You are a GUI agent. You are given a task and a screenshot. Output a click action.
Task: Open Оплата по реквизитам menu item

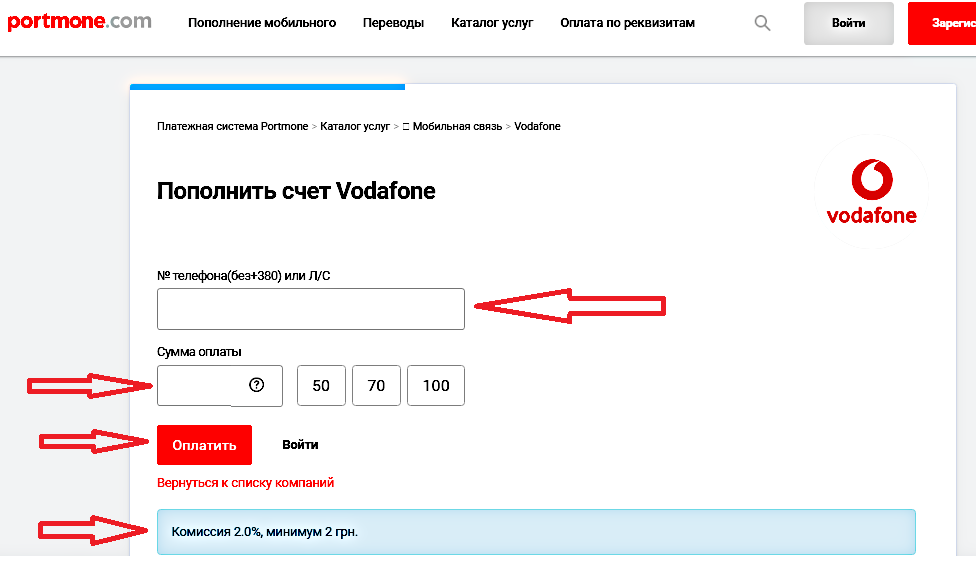(627, 23)
